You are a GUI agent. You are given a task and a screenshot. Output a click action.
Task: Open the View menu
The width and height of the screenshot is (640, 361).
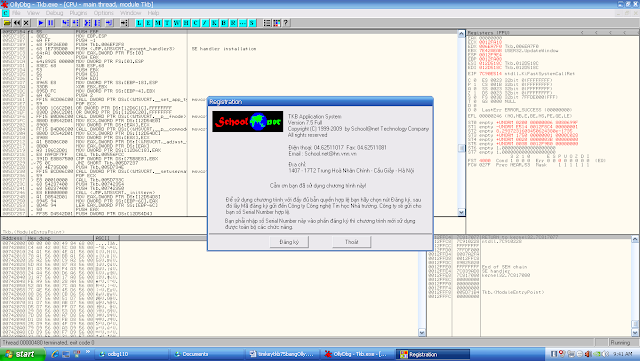[x=33, y=13]
